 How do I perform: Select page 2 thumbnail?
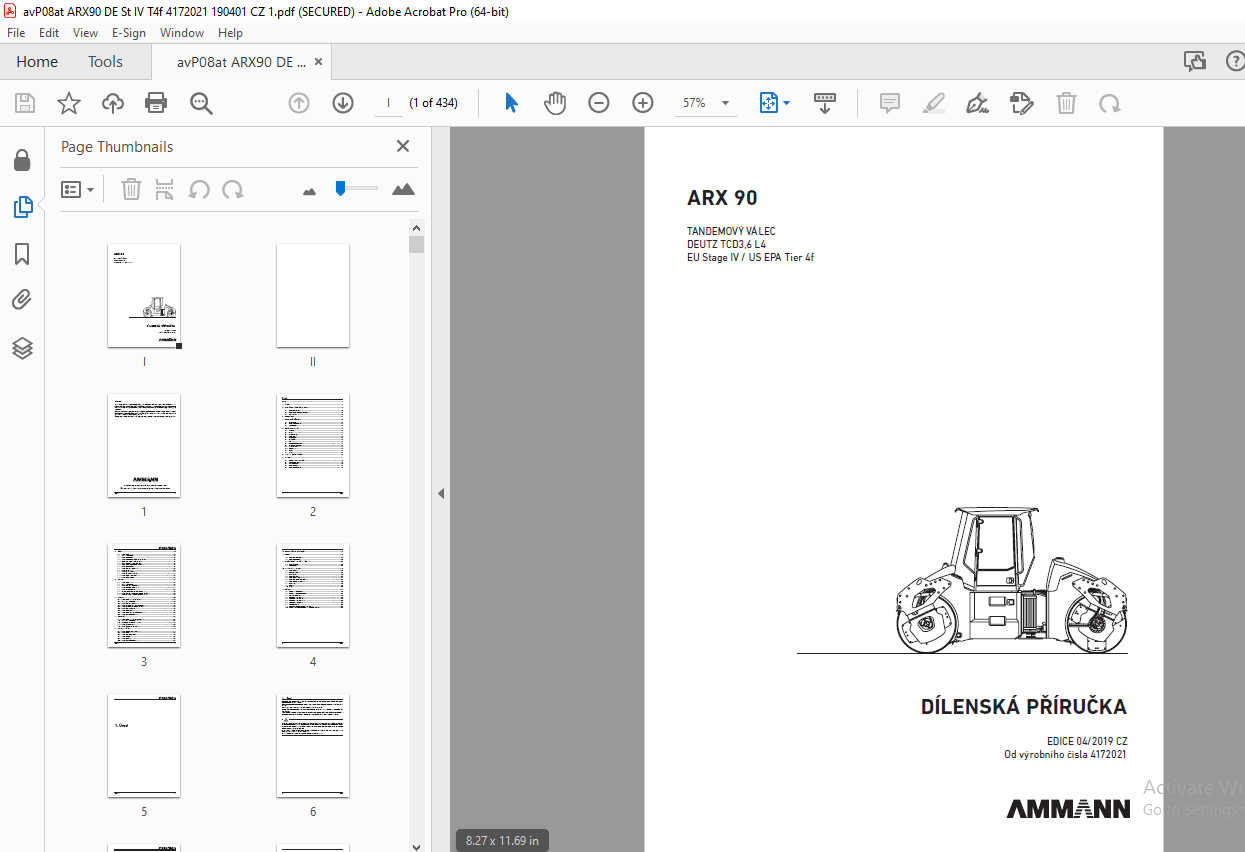click(x=313, y=446)
